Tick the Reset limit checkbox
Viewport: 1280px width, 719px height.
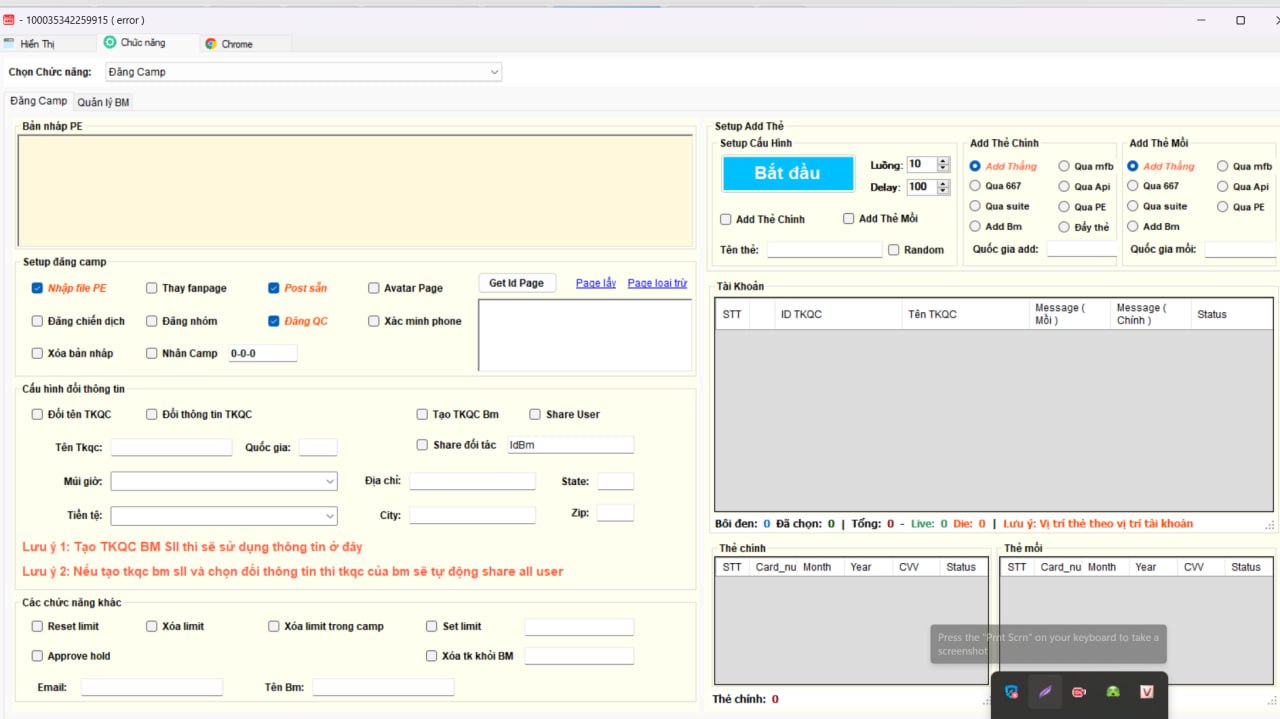37,626
